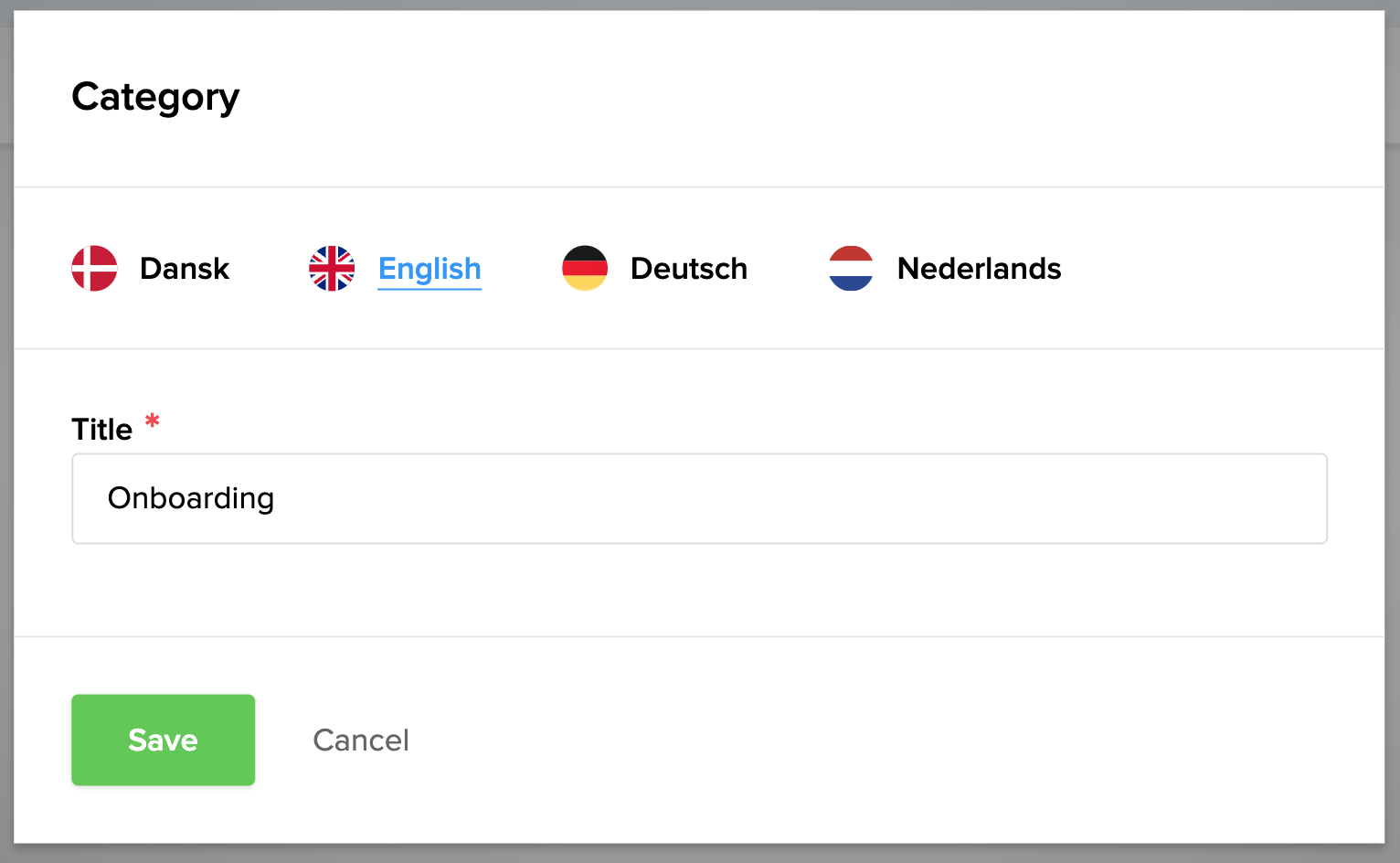Click the required asterisk next to Title
The height and width of the screenshot is (863, 1400).
152,421
